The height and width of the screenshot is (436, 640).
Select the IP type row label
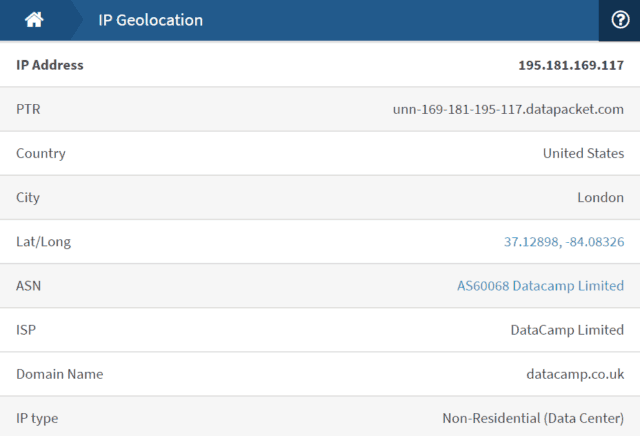coord(37,418)
